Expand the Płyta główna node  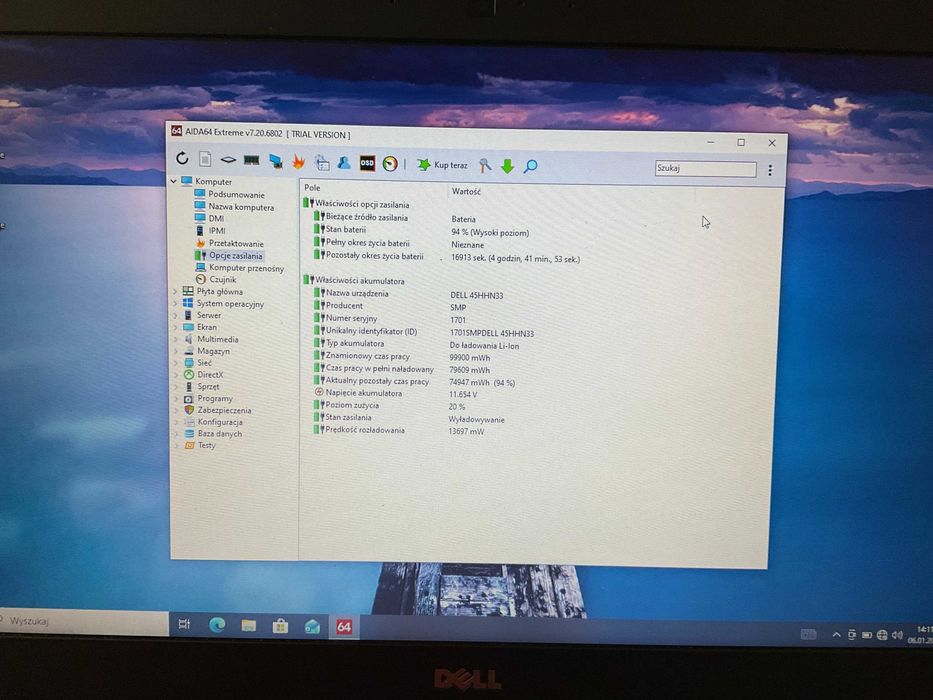point(175,292)
